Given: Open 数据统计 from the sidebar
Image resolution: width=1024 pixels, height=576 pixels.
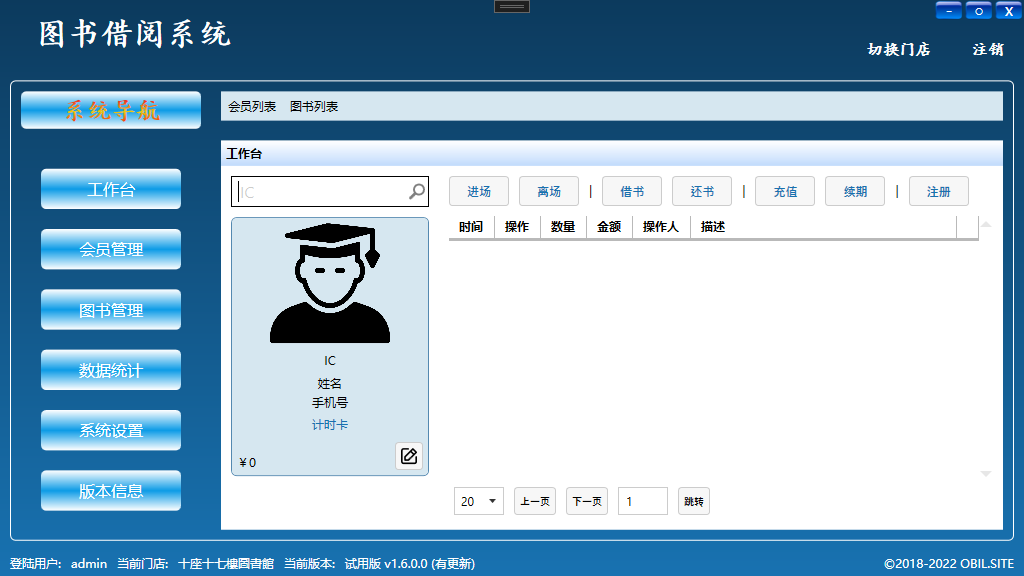Looking at the screenshot, I should (x=110, y=369).
